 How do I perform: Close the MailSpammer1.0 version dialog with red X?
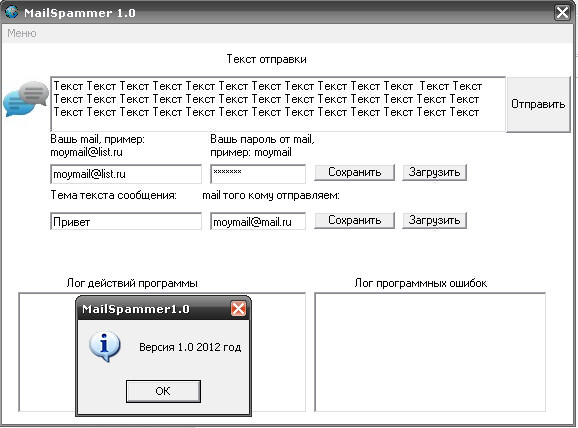(x=238, y=308)
